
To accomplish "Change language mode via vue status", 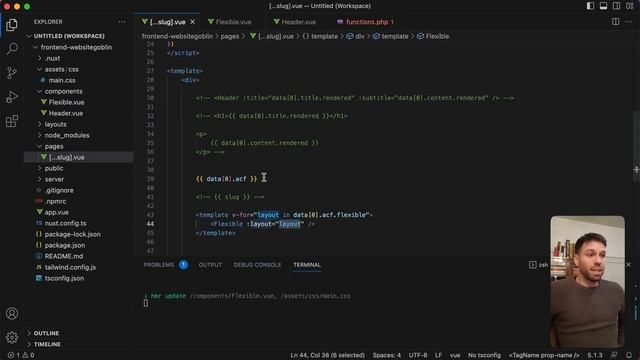I will [455, 355].
